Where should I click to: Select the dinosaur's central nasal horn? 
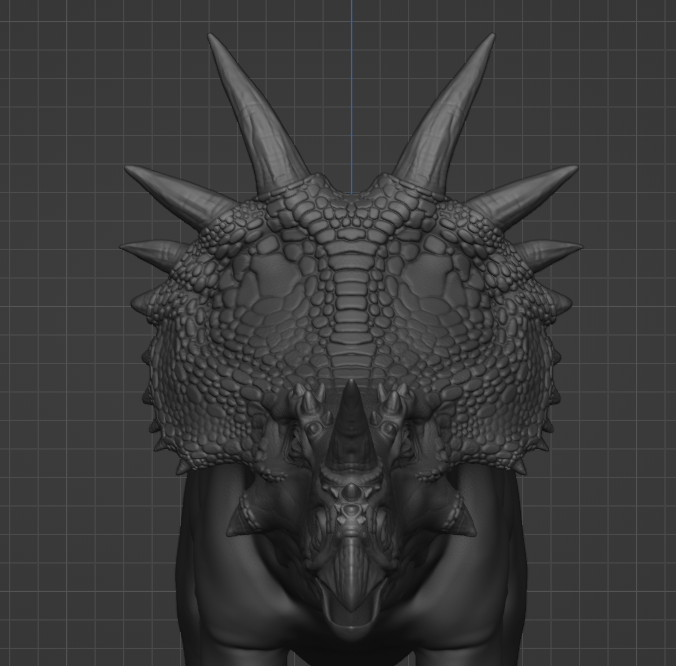pyautogui.click(x=351, y=427)
